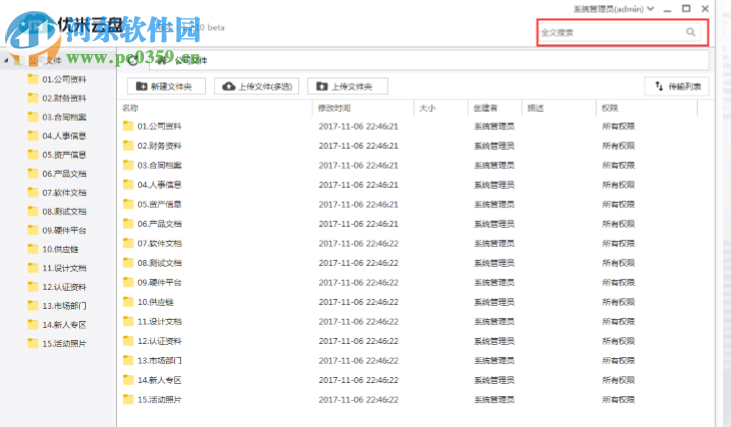The width and height of the screenshot is (731, 427).
Task: Click the 上传文件(多选) upload files button
Action: pyautogui.click(x=256, y=86)
